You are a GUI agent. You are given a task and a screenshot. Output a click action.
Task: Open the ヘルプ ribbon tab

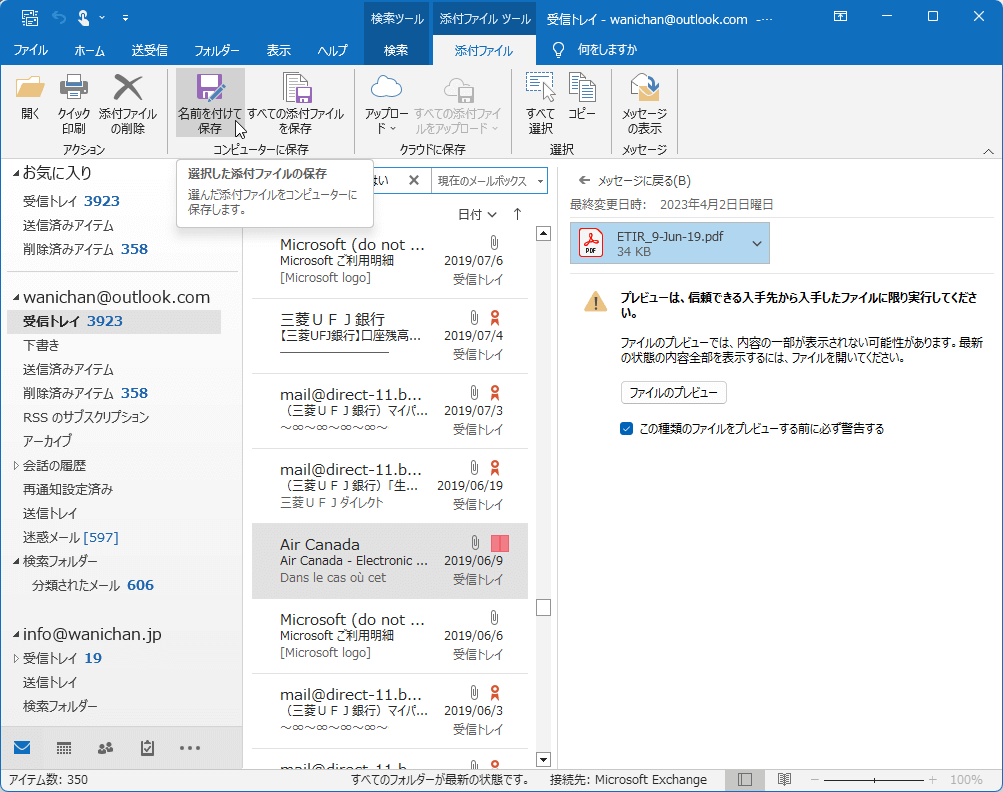333,51
